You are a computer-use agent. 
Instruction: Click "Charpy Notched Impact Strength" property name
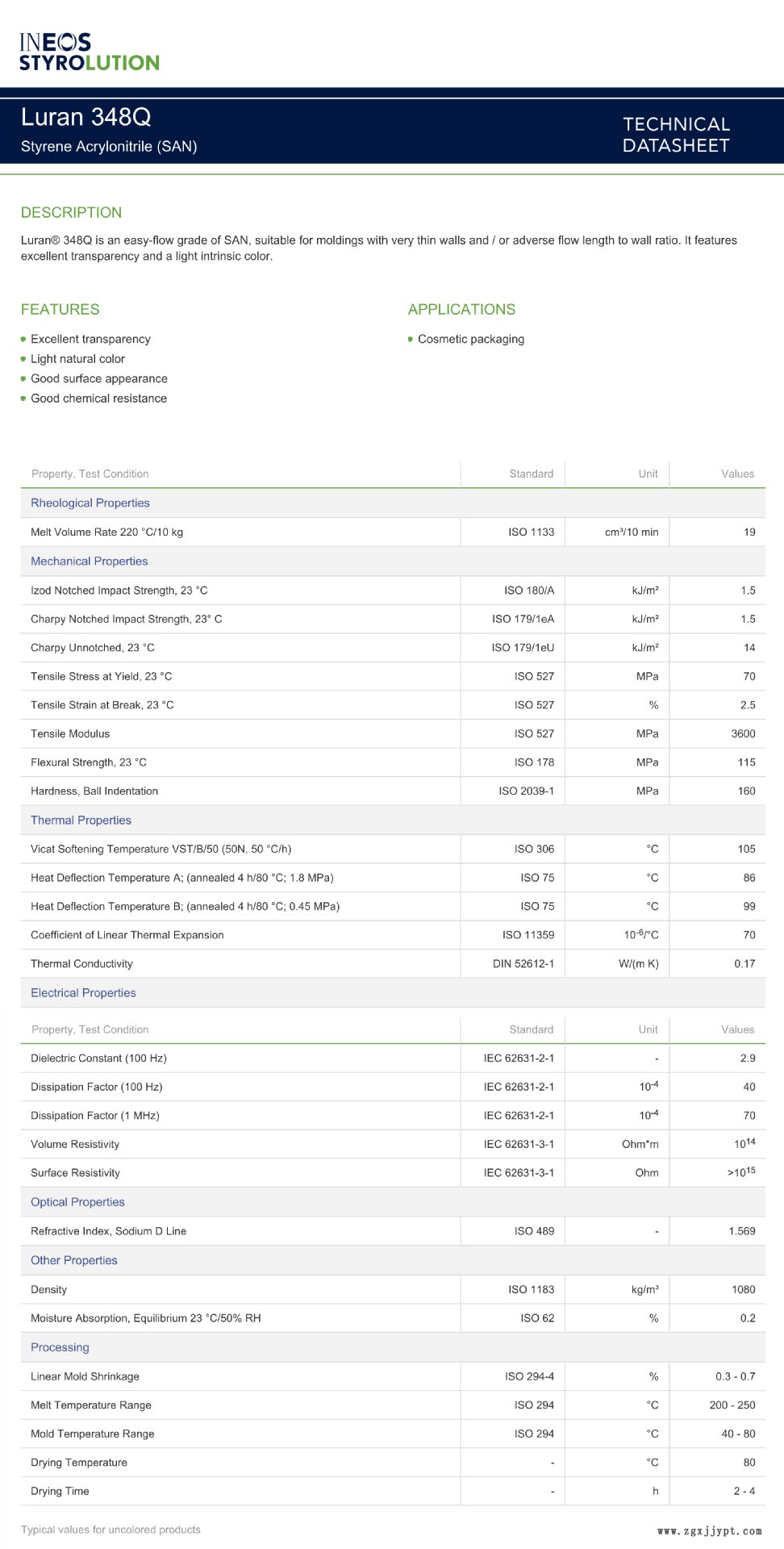pos(126,619)
